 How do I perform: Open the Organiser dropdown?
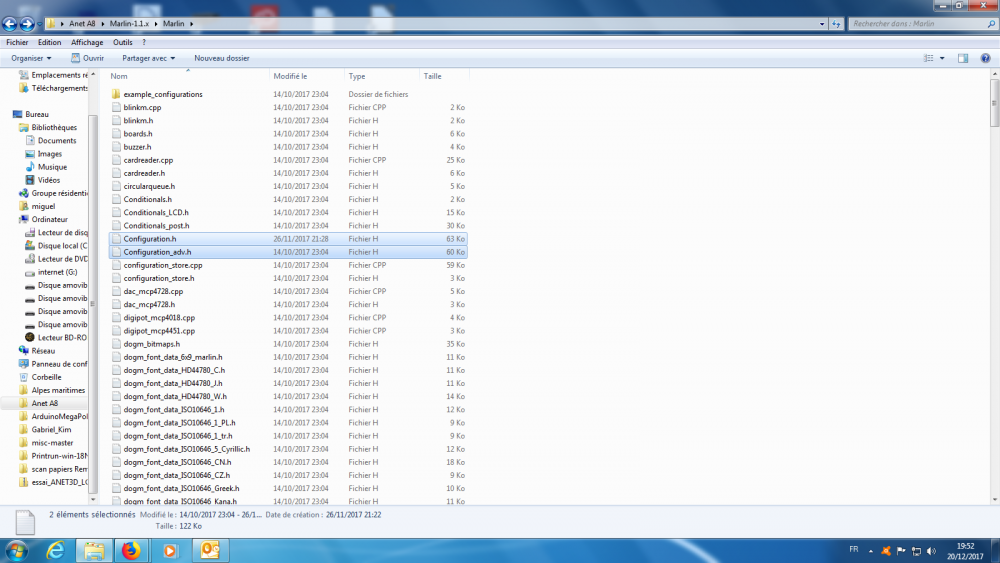click(x=31, y=58)
